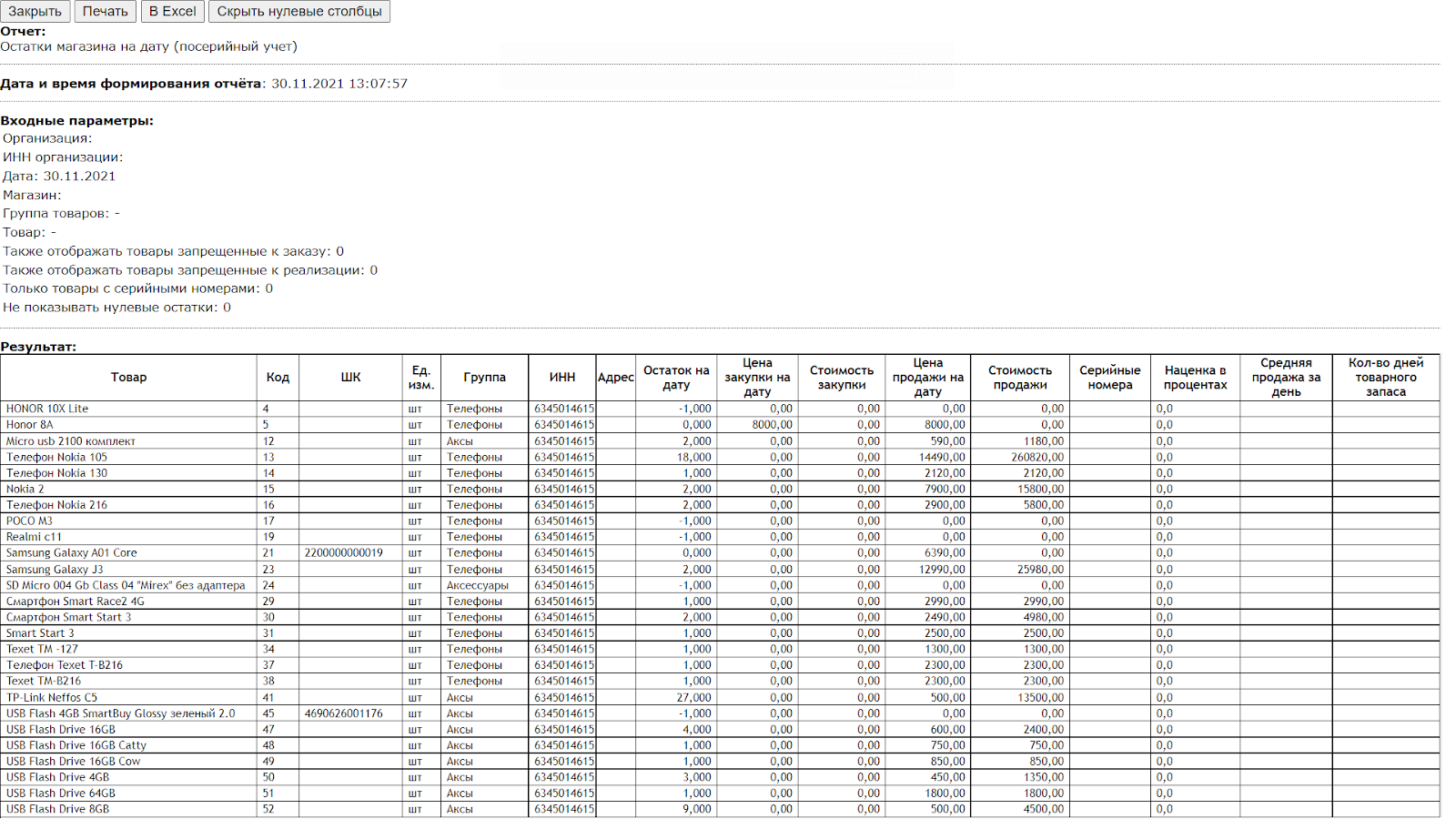Click the Samsung Galaxy A01 Core cell
Image resolution: width=1456 pixels, height=819 pixels.
coord(72,553)
